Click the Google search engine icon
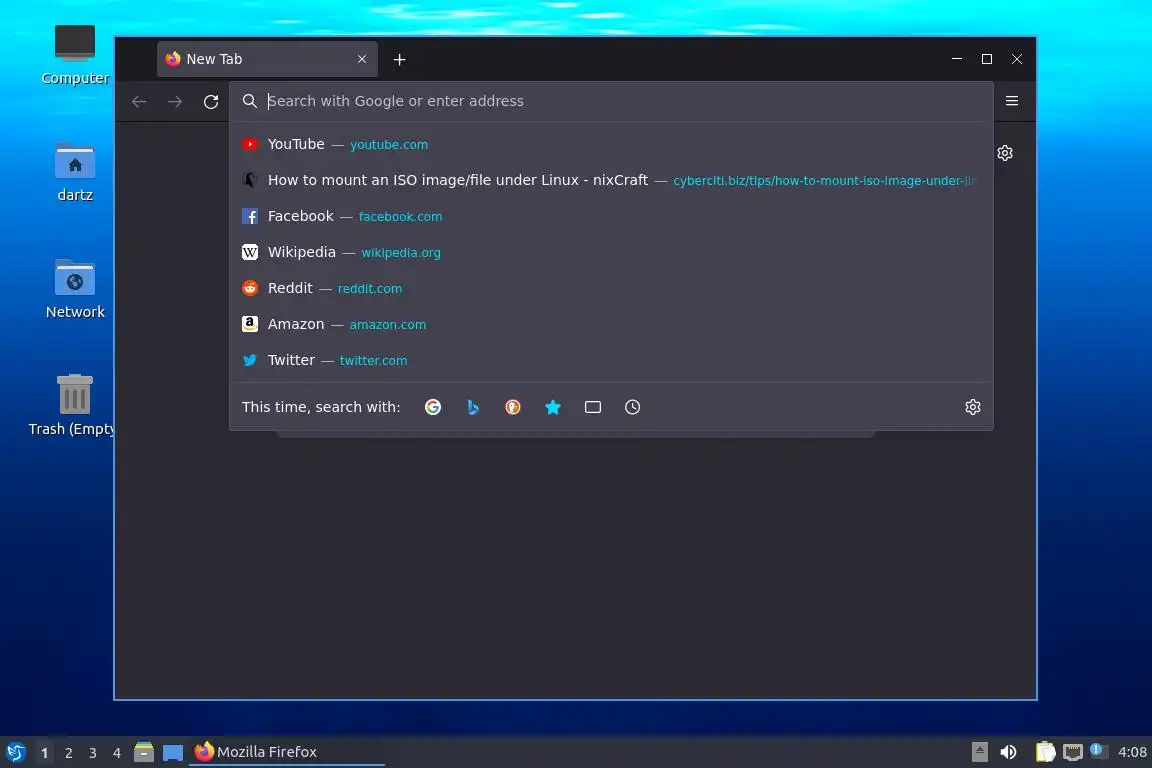Viewport: 1152px width, 768px height. click(x=433, y=407)
